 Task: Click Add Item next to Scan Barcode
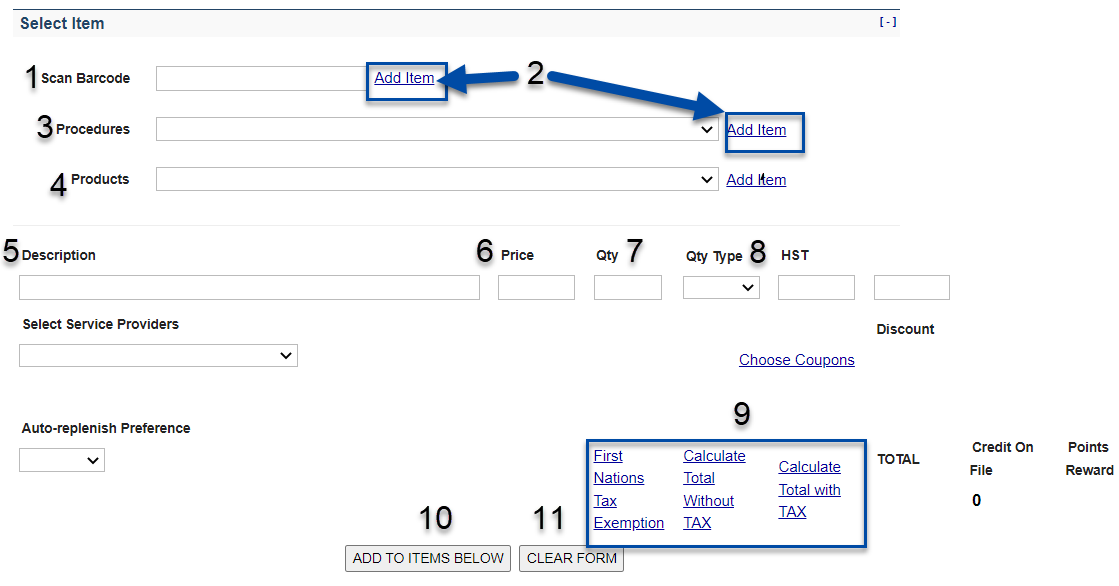(x=404, y=78)
